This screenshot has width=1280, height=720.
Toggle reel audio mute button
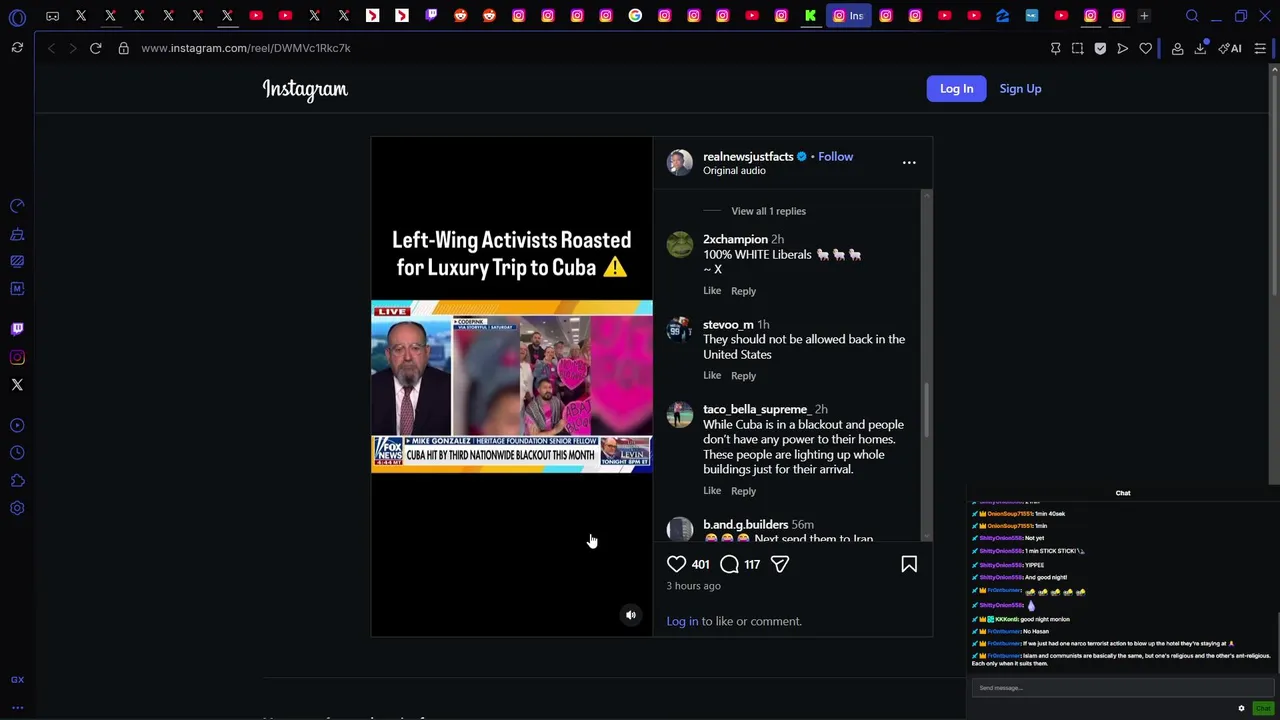(631, 615)
